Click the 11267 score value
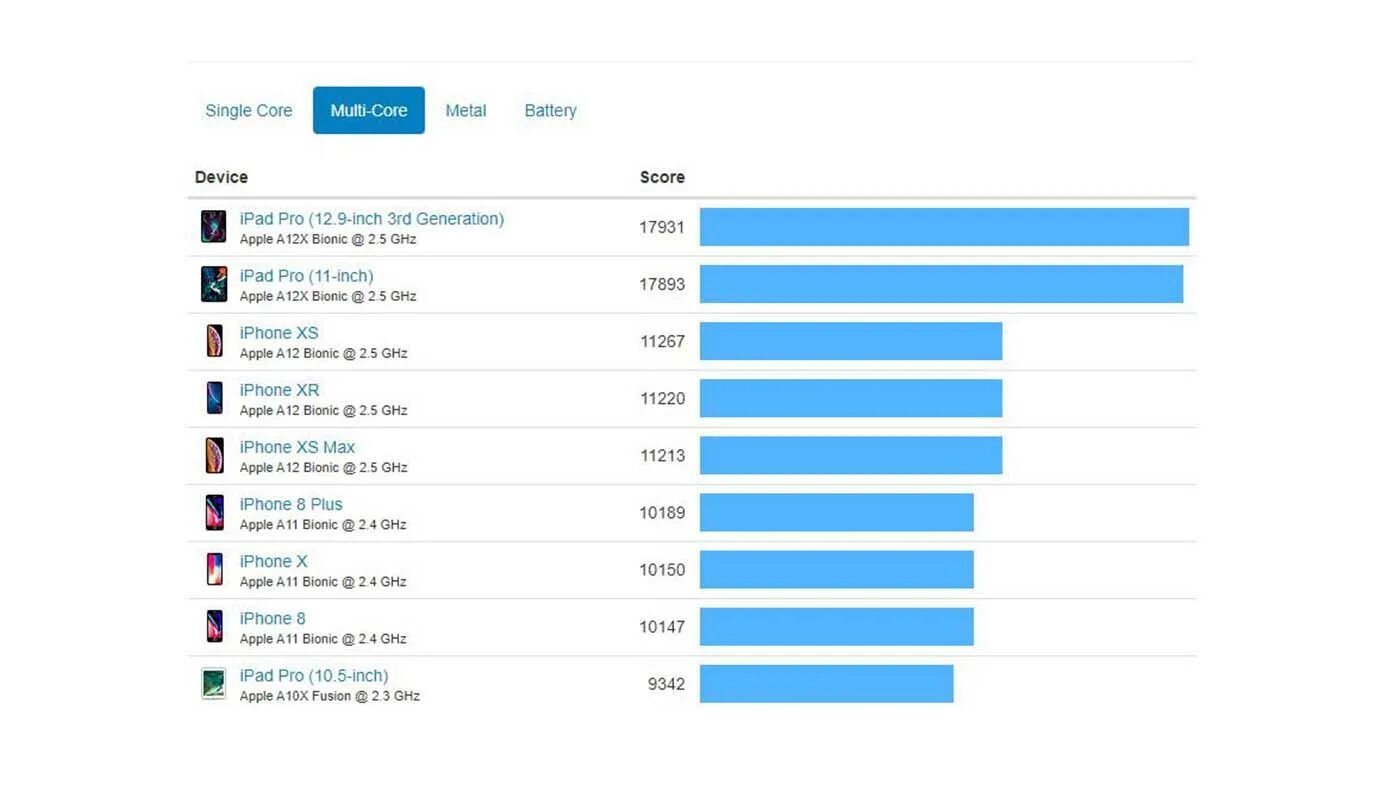1400x788 pixels. [x=662, y=341]
